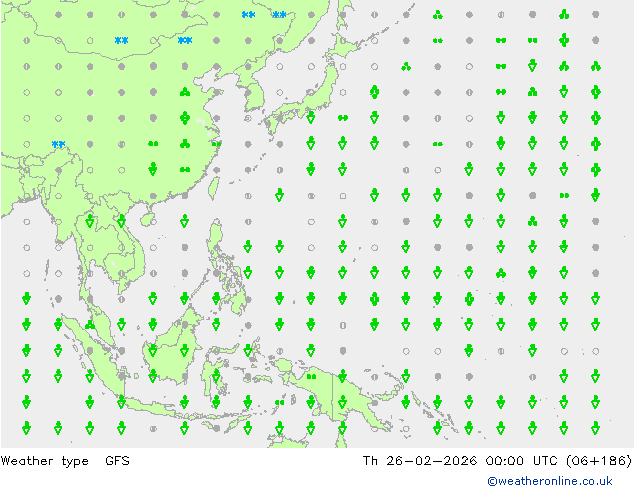Click the 'Weather type' caption text
The height and width of the screenshot is (490, 634).
[44, 461]
